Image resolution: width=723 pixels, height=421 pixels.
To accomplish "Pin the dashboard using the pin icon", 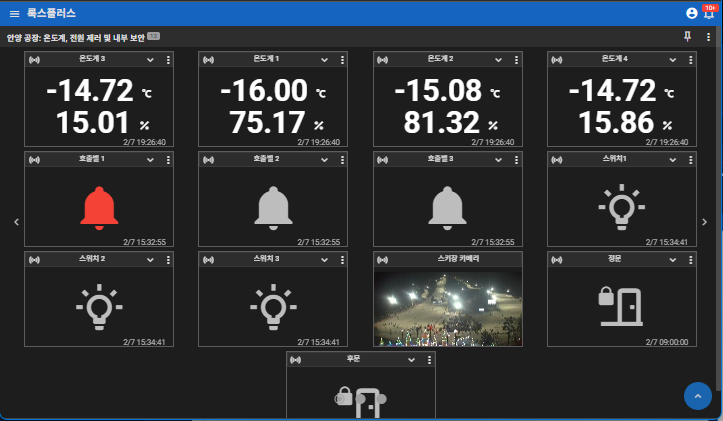I will click(x=686, y=37).
